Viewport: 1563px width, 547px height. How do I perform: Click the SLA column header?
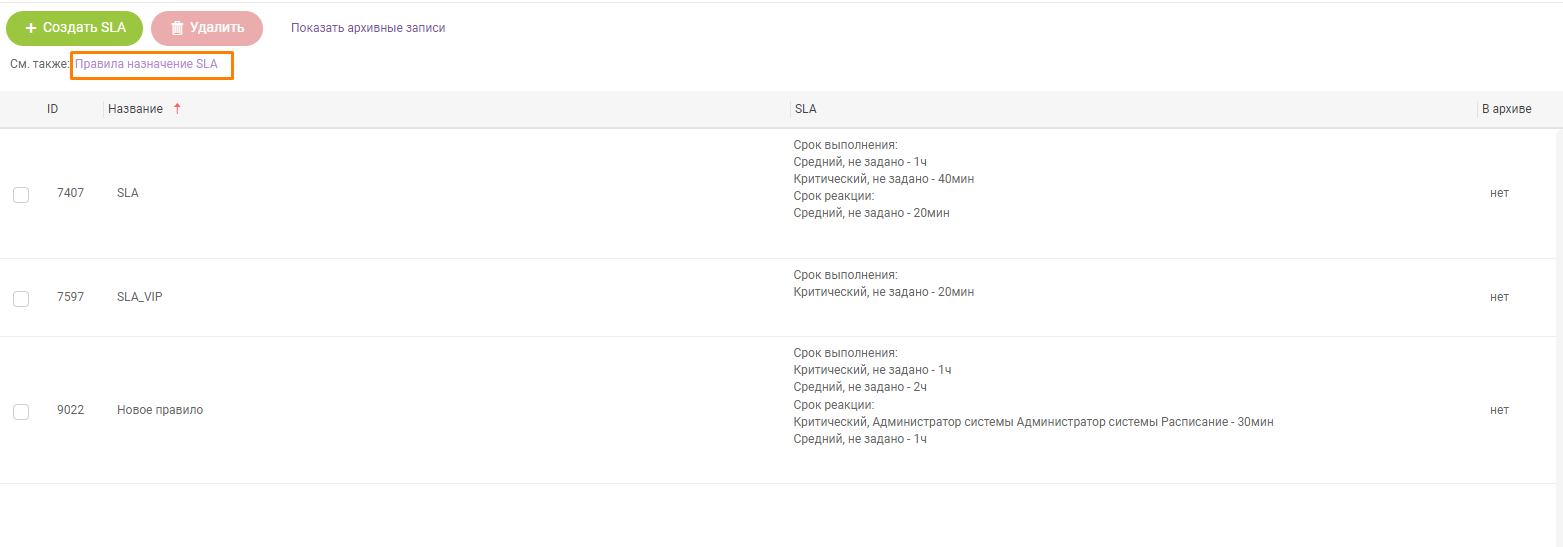(805, 109)
